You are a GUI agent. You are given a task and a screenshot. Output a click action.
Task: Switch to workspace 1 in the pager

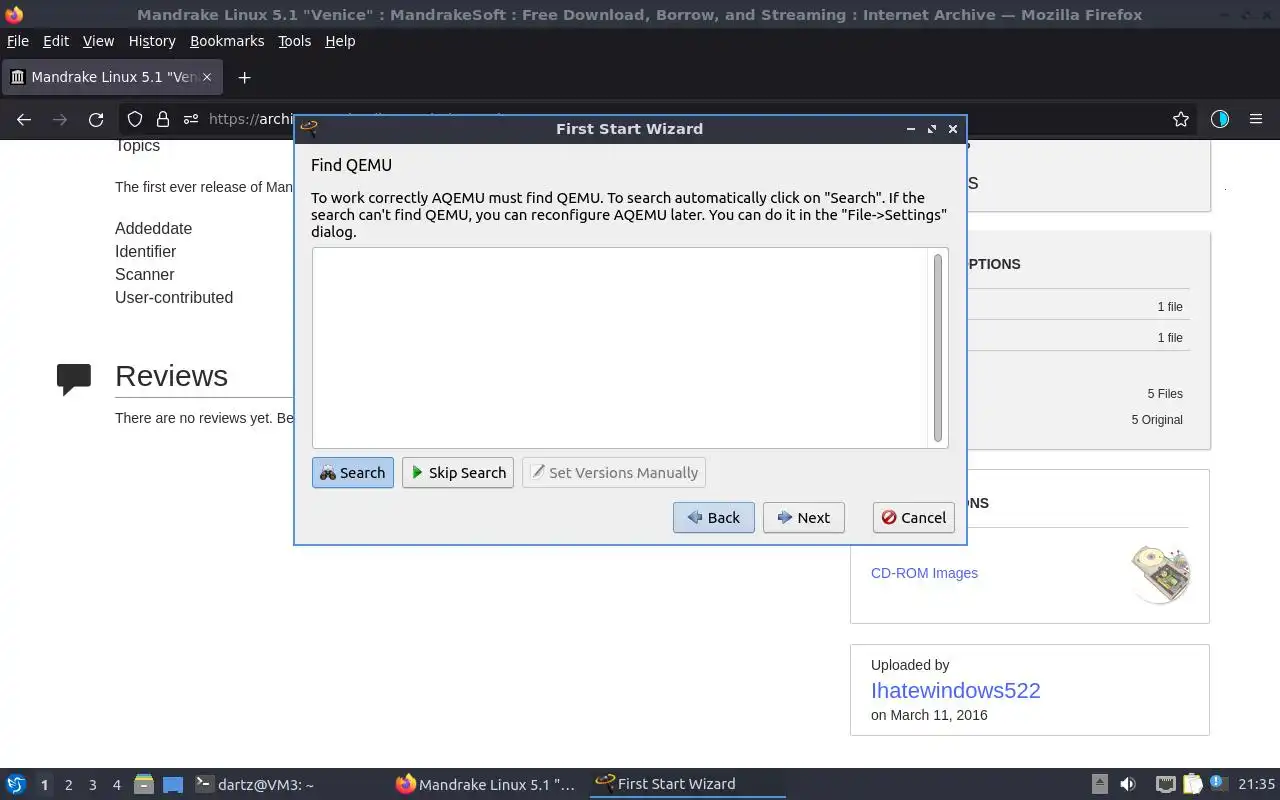(x=44, y=785)
